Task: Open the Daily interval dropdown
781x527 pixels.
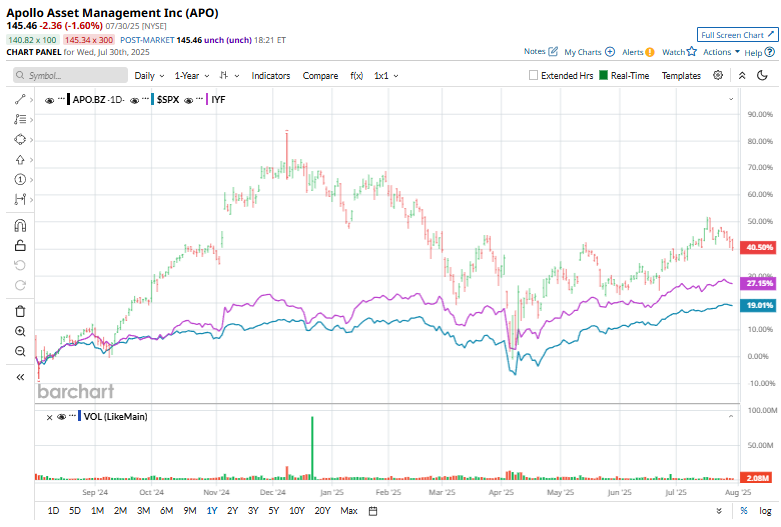Action: (x=149, y=76)
